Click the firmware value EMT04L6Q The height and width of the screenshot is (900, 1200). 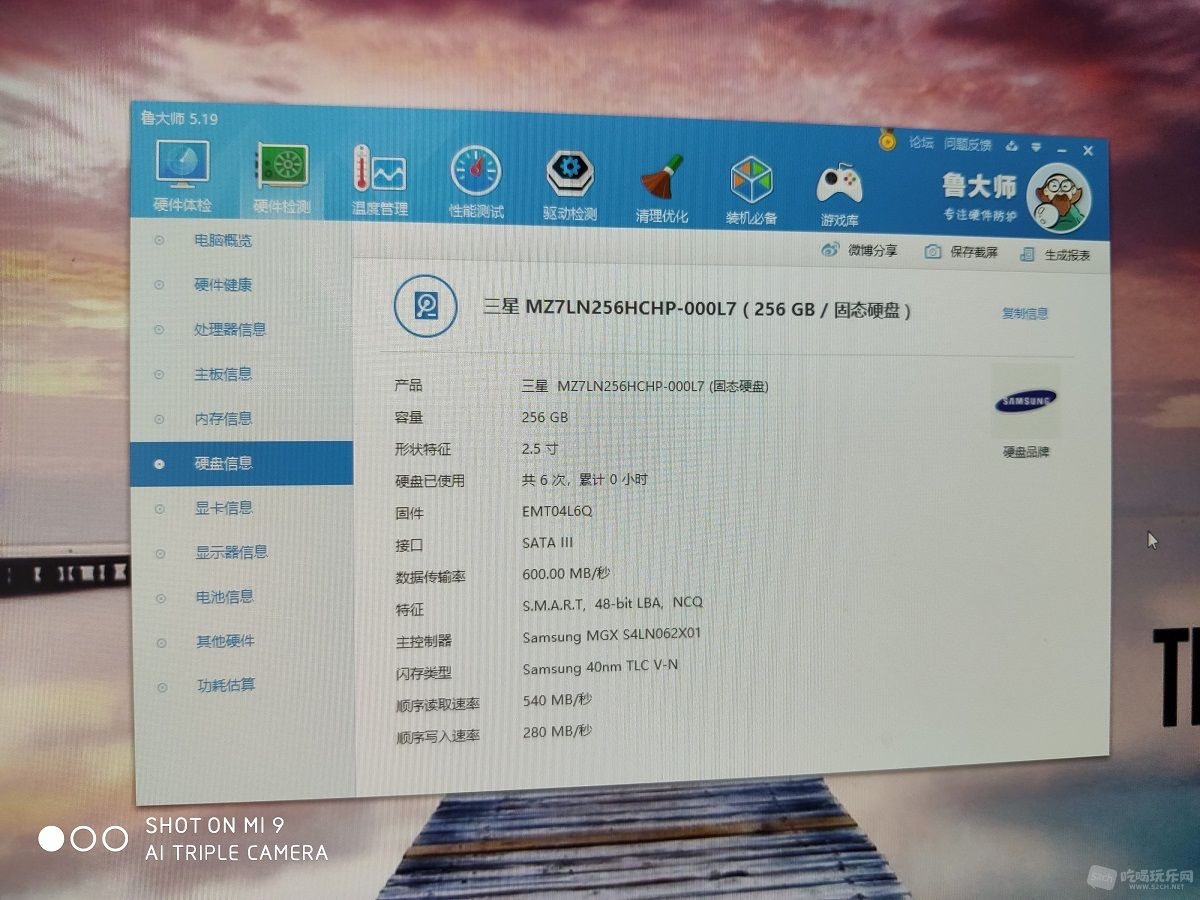pyautogui.click(x=557, y=511)
